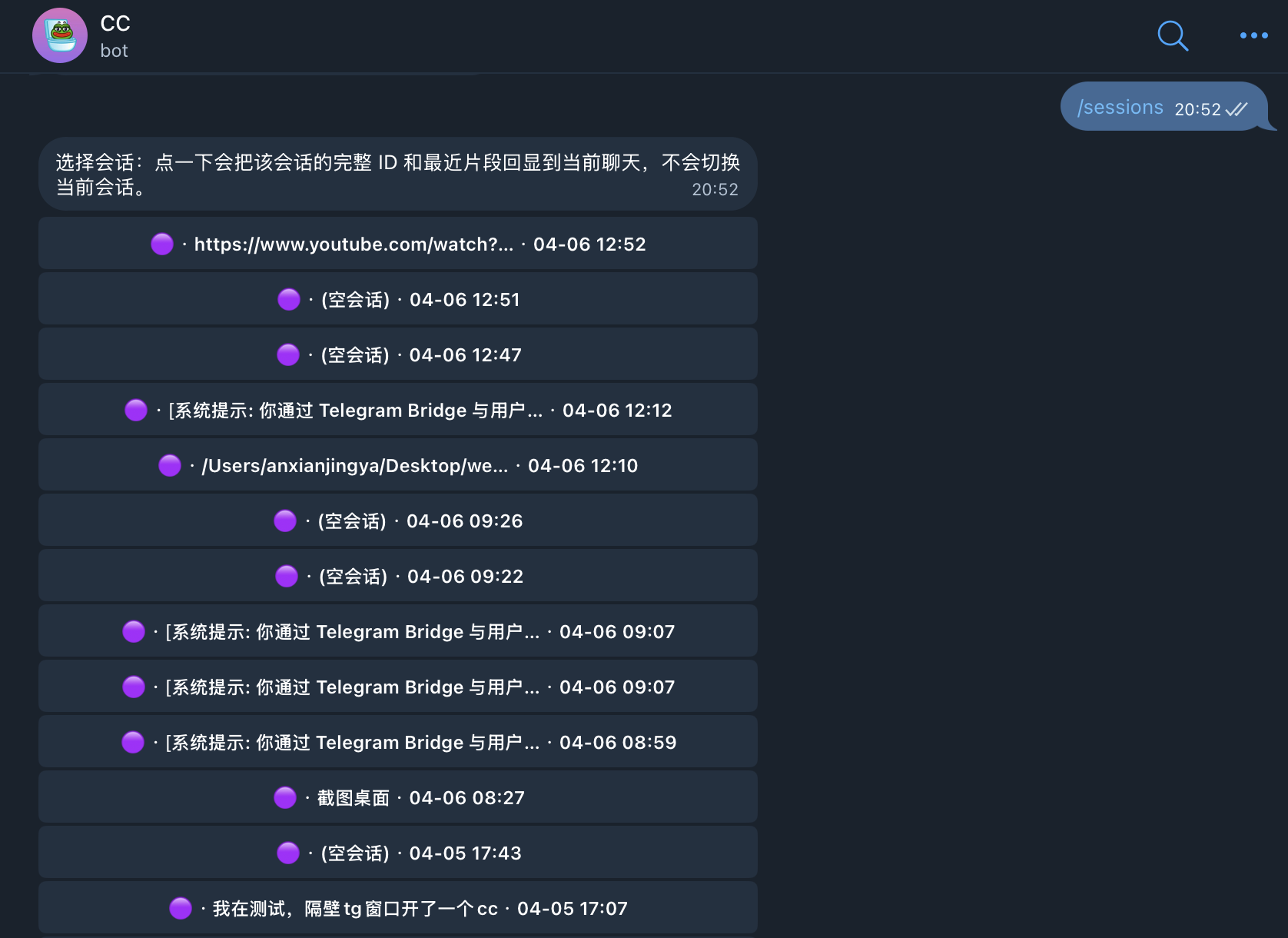Image resolution: width=1288 pixels, height=938 pixels.
Task: Open CC bot avatar profile picture
Action: (60, 35)
